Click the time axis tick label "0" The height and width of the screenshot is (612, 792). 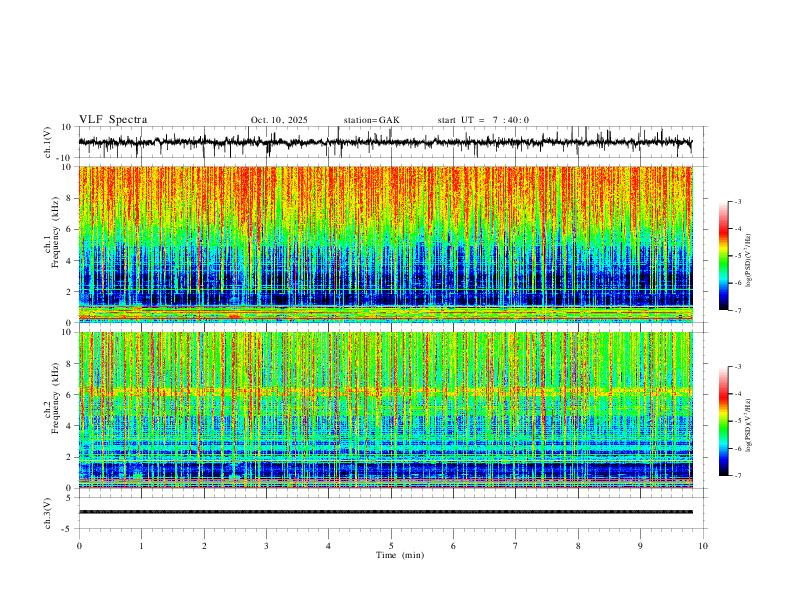(79, 546)
